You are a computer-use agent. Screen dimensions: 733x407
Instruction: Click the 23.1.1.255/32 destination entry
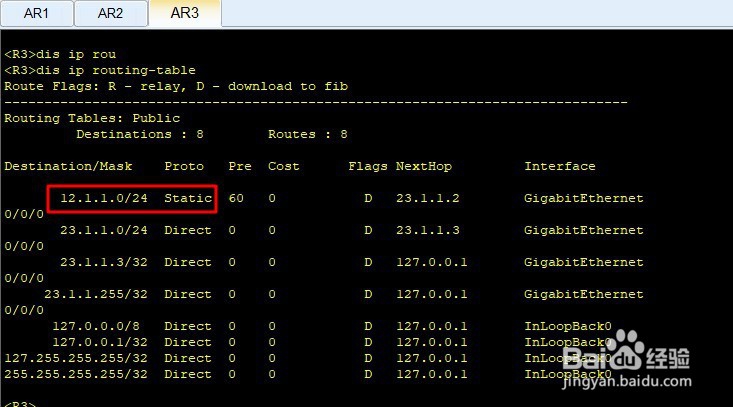pos(96,294)
